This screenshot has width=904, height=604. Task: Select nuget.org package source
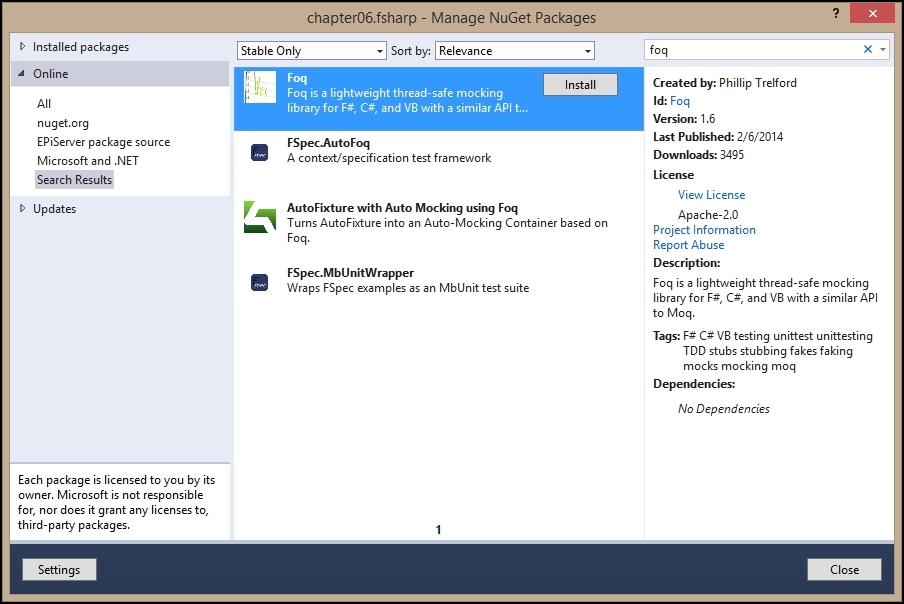(x=63, y=123)
